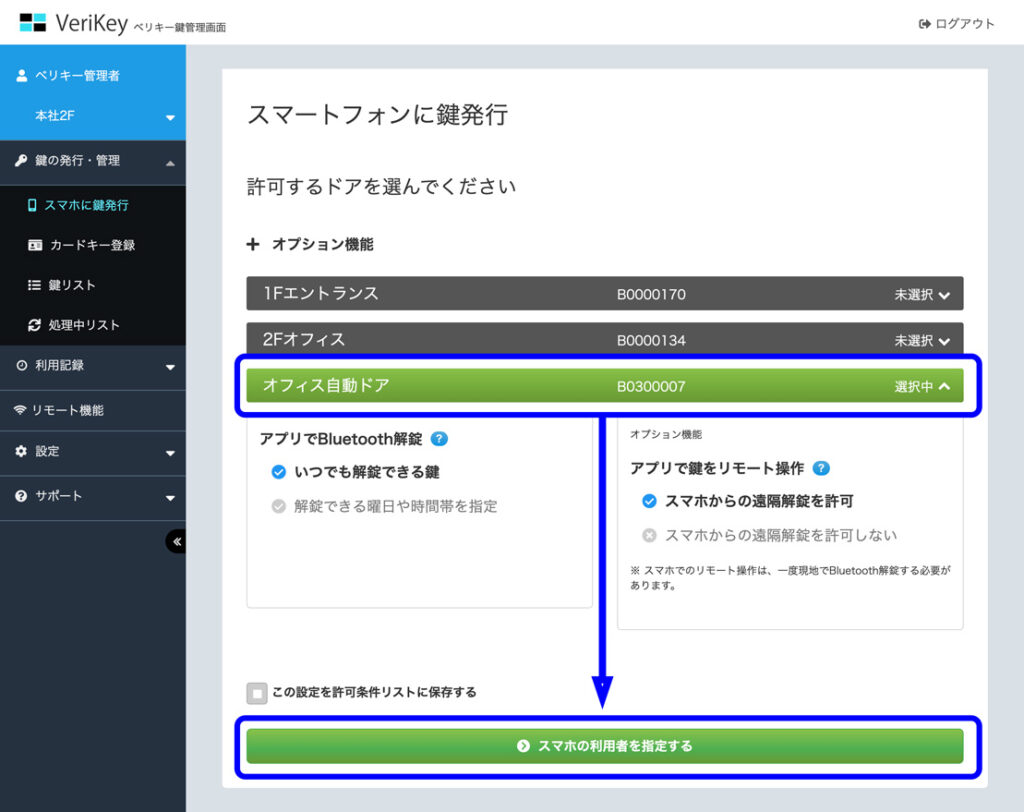
Task: Click the VeriKey logo icon
Action: tap(33, 22)
